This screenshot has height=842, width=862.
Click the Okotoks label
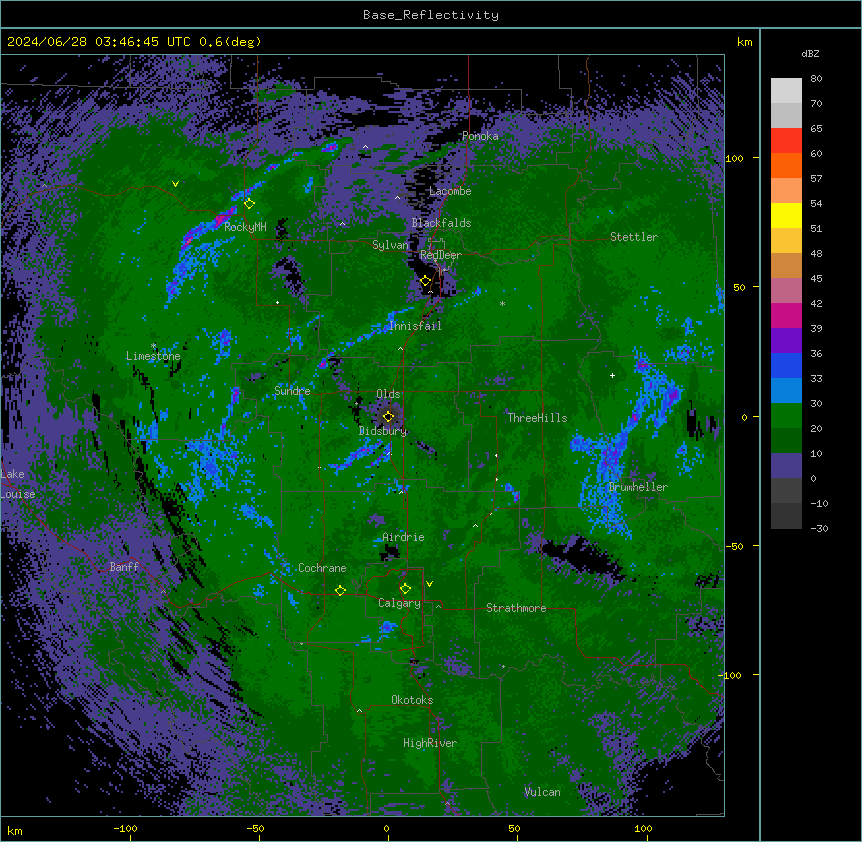coord(412,700)
